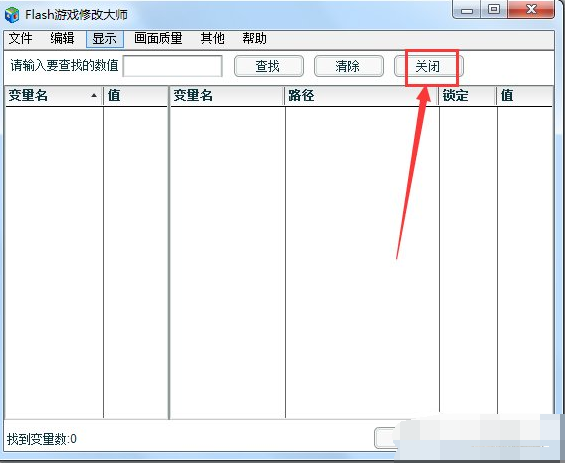Click the 锁定 column header
Image resolution: width=565 pixels, height=463 pixels.
tap(468, 96)
